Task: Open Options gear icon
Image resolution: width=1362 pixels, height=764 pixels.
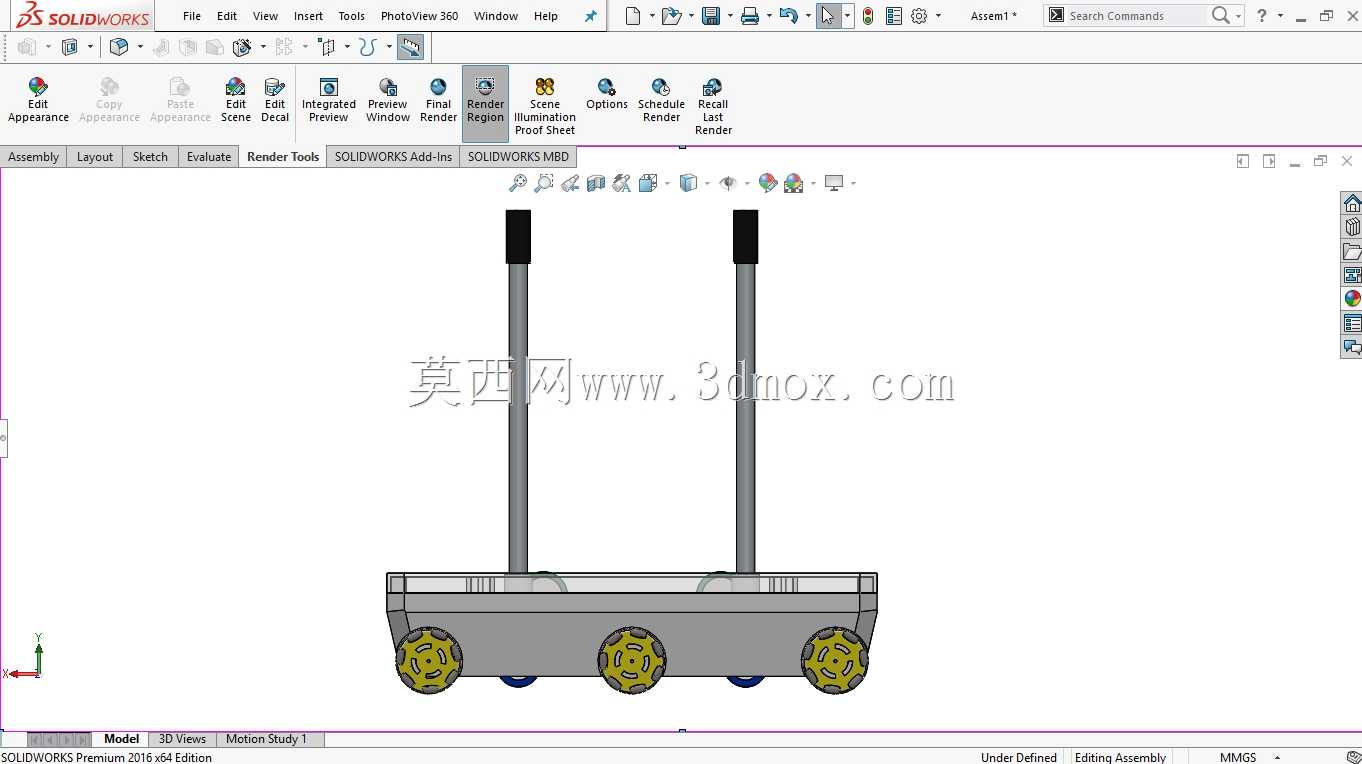Action: (920, 16)
